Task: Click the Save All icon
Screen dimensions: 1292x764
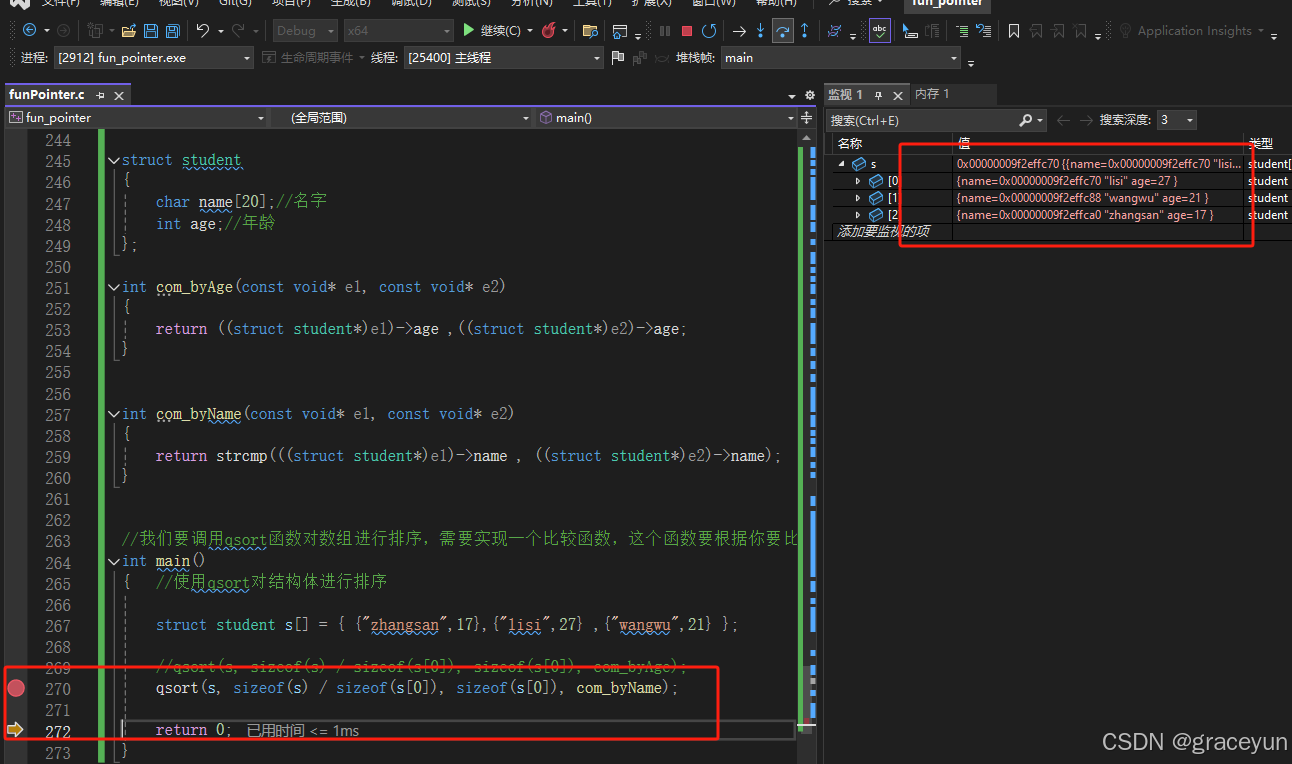Action: (172, 31)
